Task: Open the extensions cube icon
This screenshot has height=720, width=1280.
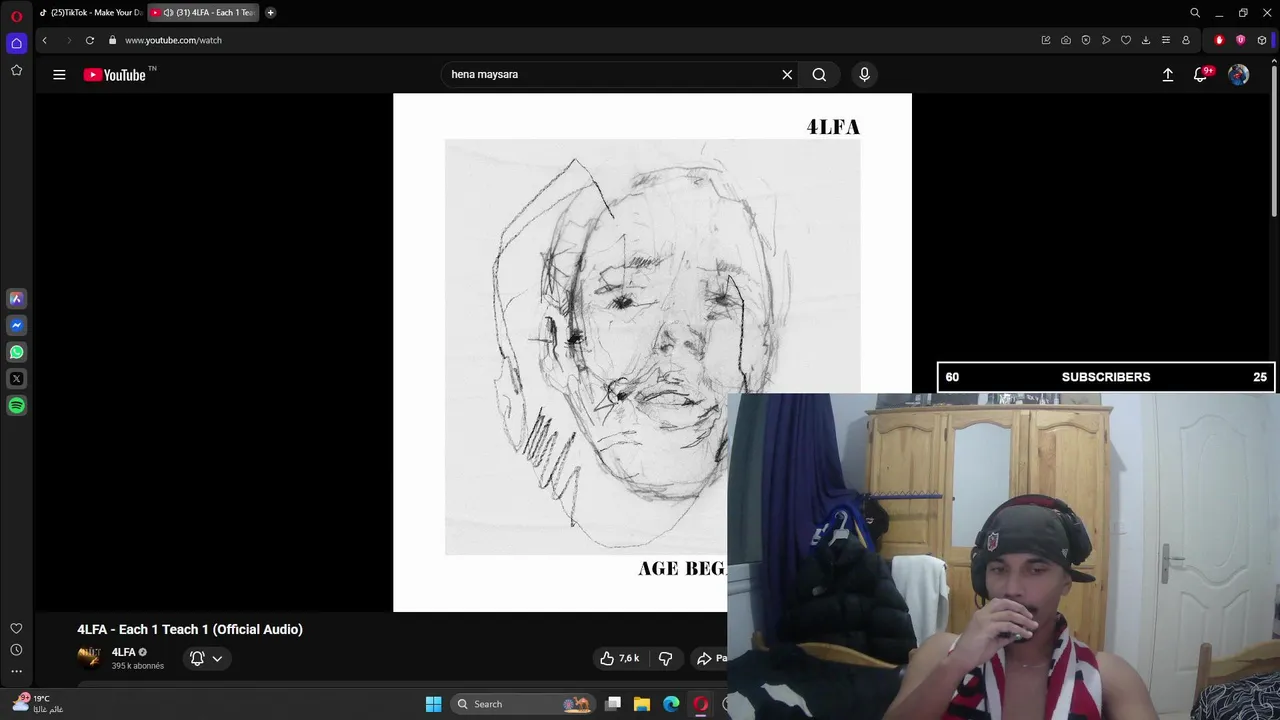Action: 1262,40
